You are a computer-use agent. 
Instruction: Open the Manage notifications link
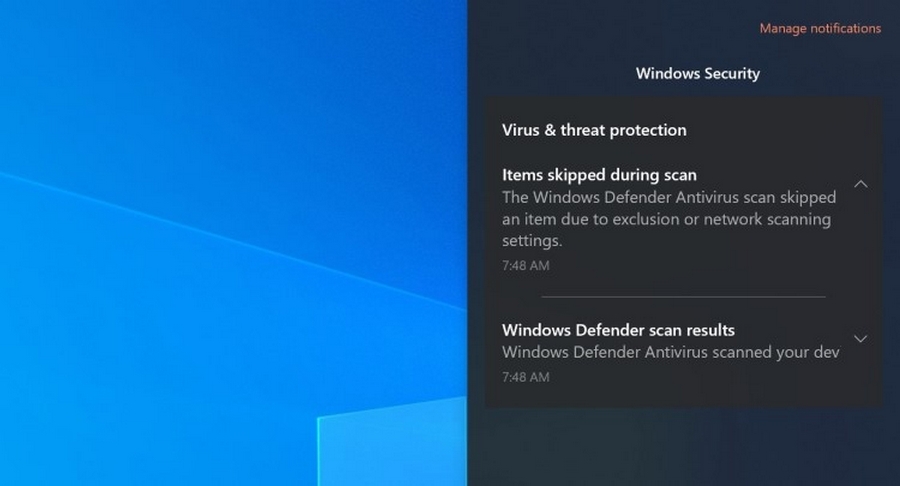coord(820,28)
